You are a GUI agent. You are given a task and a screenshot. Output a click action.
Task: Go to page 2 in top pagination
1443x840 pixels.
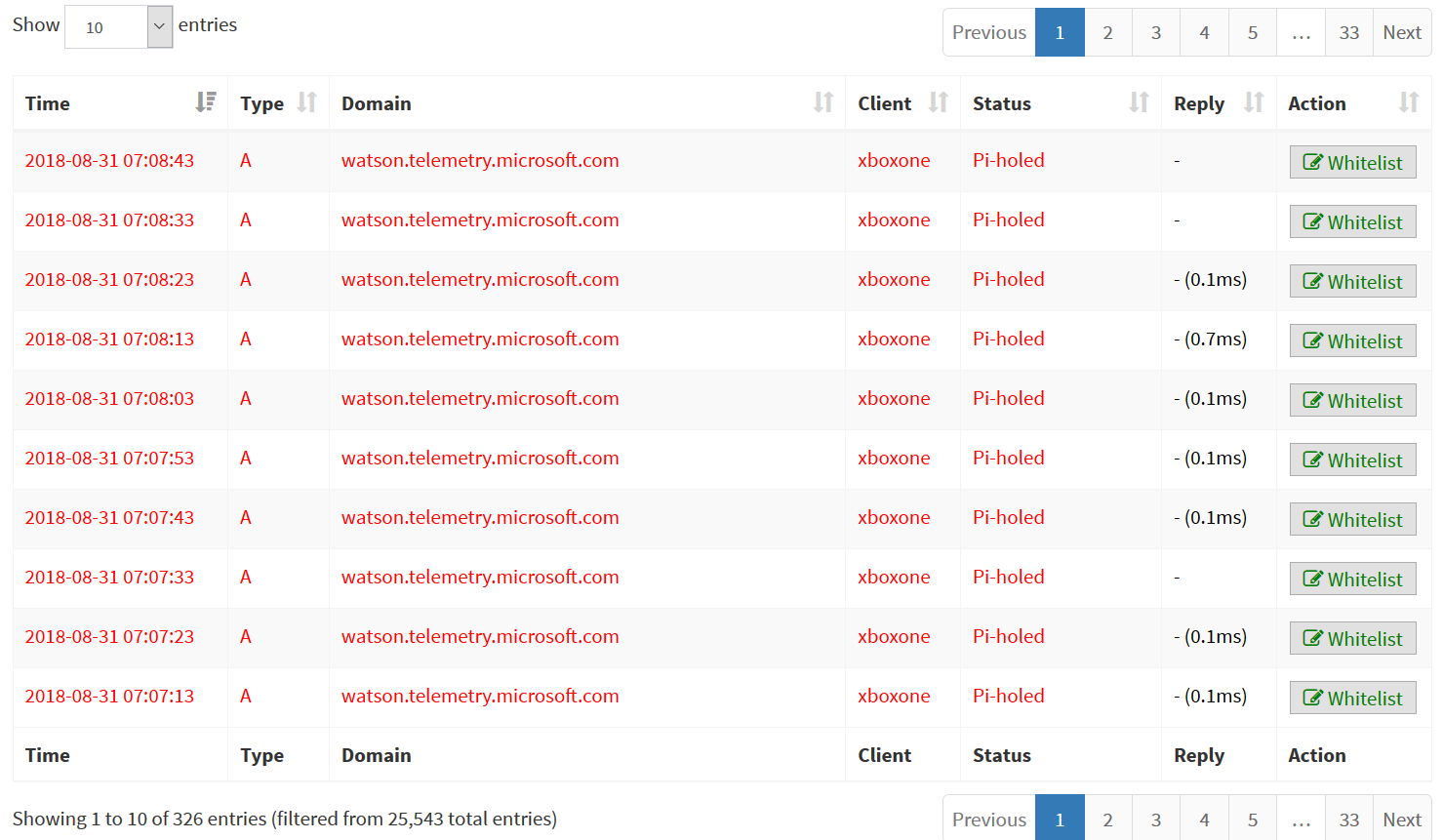coord(1107,32)
